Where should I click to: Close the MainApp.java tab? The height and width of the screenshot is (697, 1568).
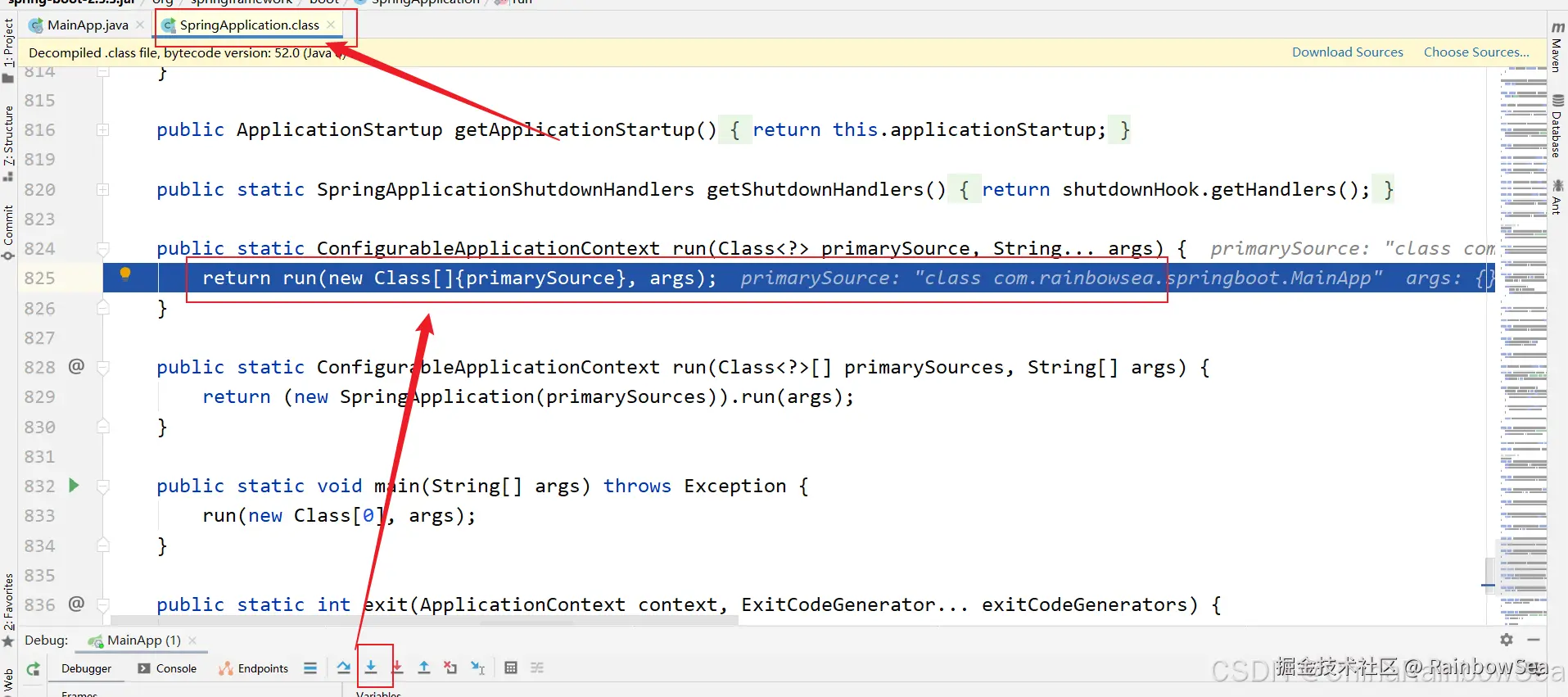pos(140,25)
